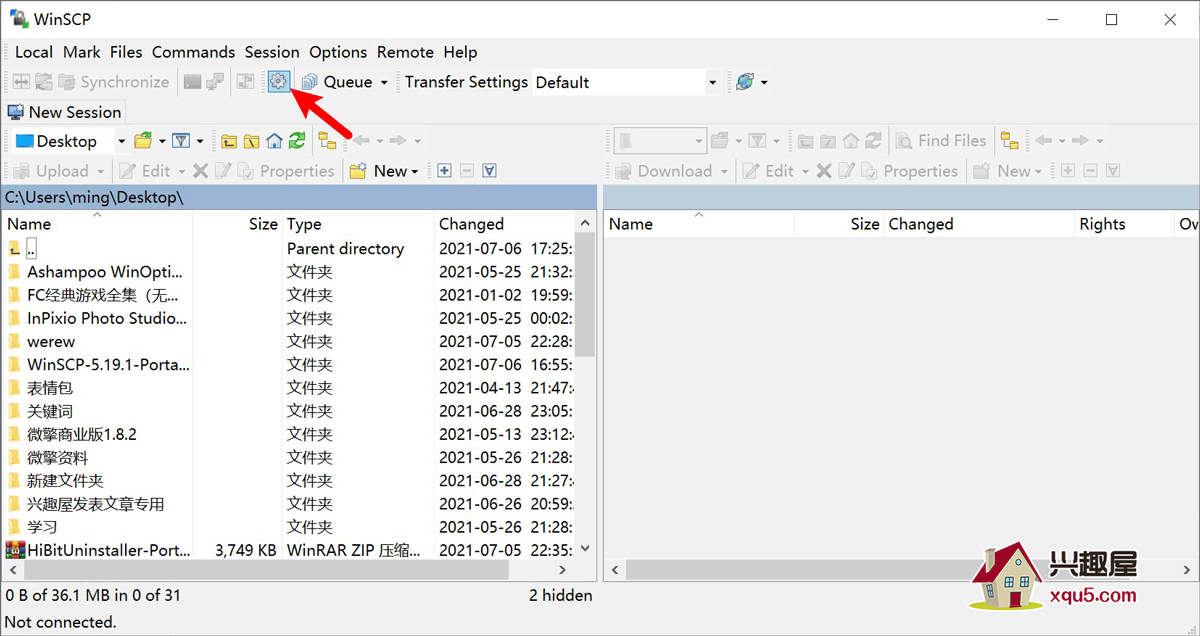Go to local parent directory icon
The height and width of the screenshot is (636, 1200).
tap(229, 141)
